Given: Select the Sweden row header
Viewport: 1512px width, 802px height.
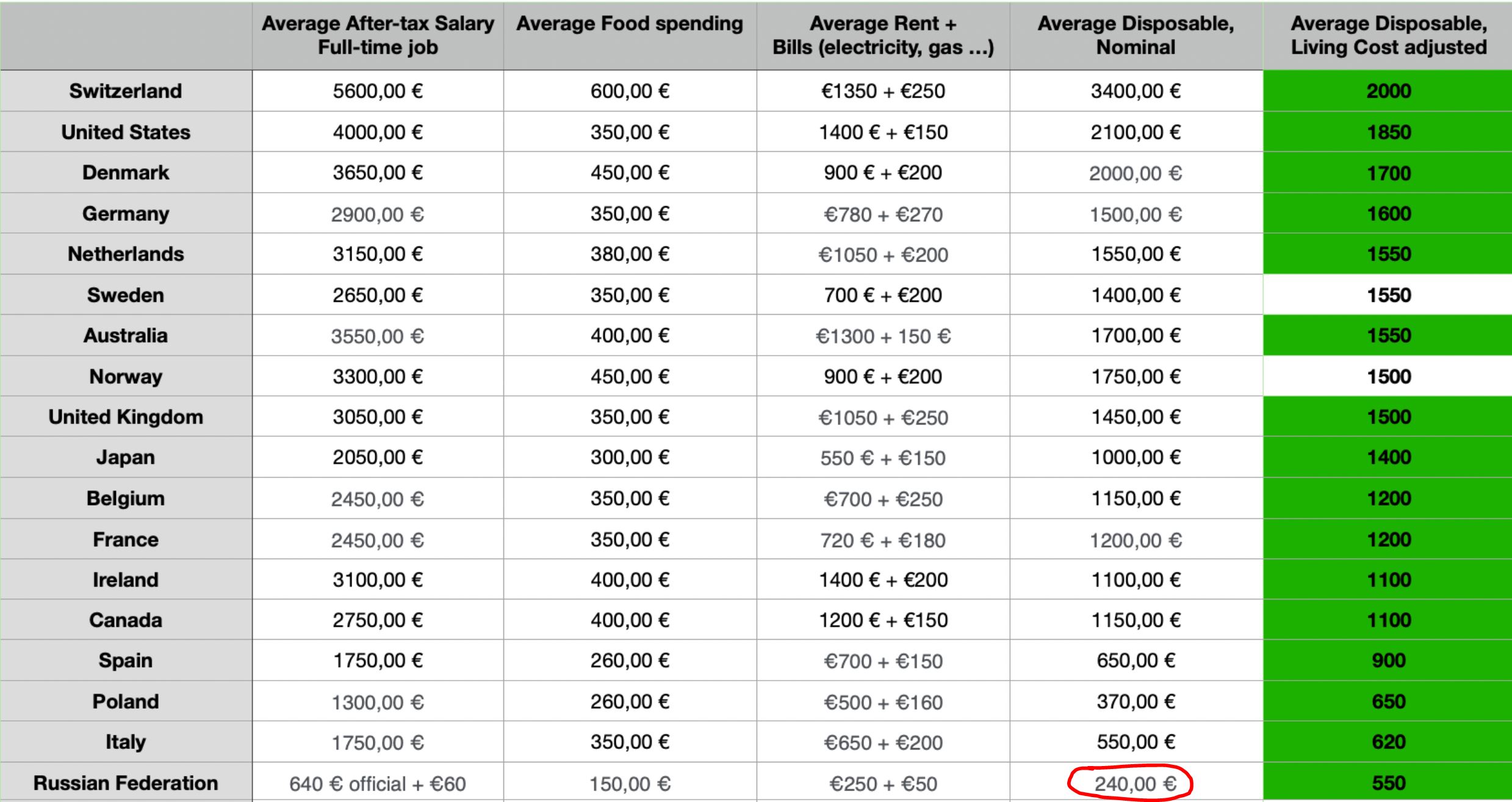Looking at the screenshot, I should (x=126, y=295).
